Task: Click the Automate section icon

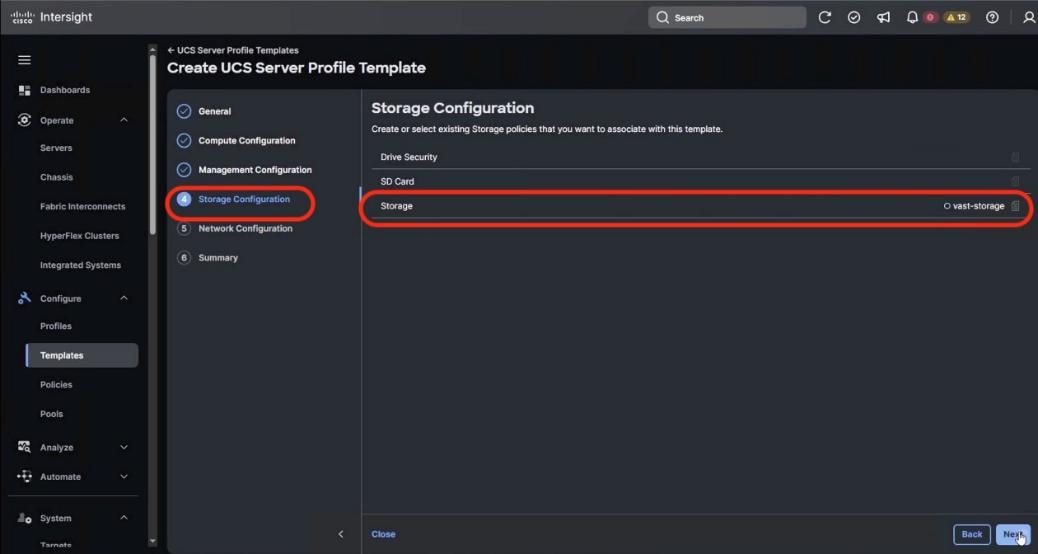Action: 24,477
